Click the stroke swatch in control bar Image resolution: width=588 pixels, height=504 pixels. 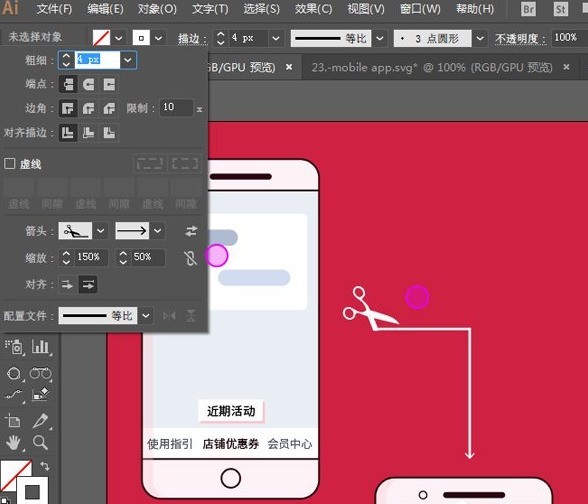141,38
